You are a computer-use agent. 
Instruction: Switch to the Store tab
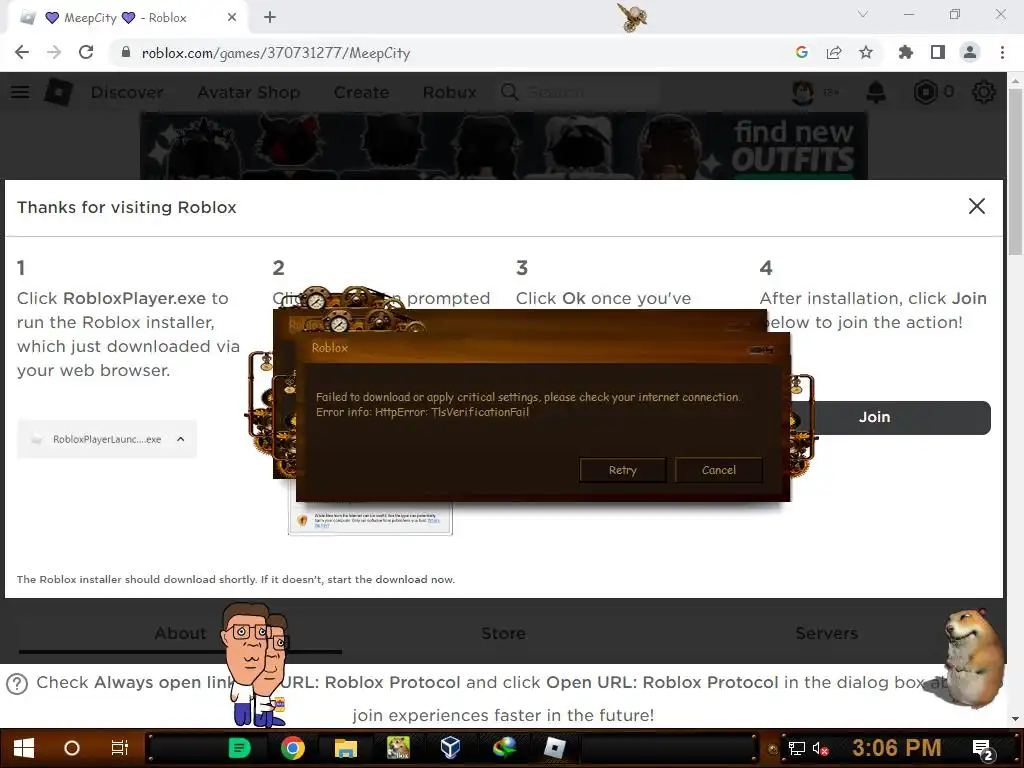[x=504, y=633]
